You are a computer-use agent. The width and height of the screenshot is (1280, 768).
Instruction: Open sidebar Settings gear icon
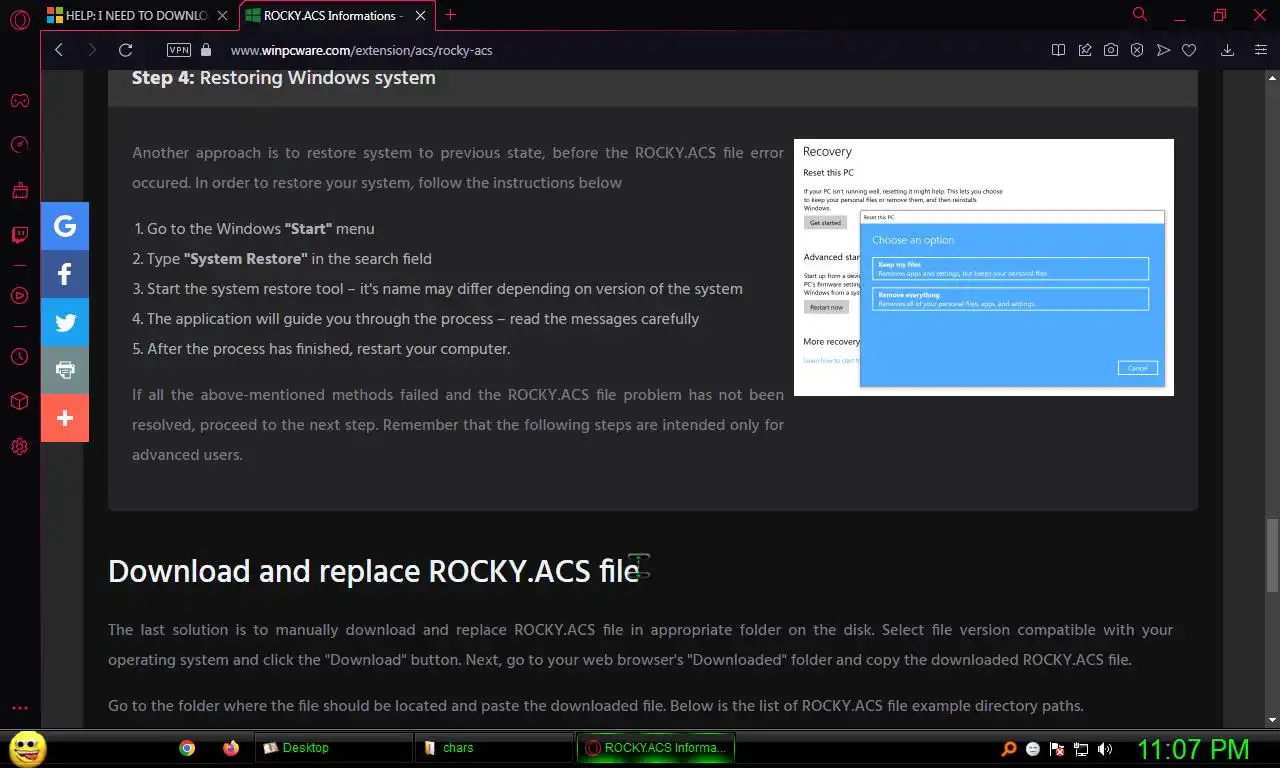20,447
